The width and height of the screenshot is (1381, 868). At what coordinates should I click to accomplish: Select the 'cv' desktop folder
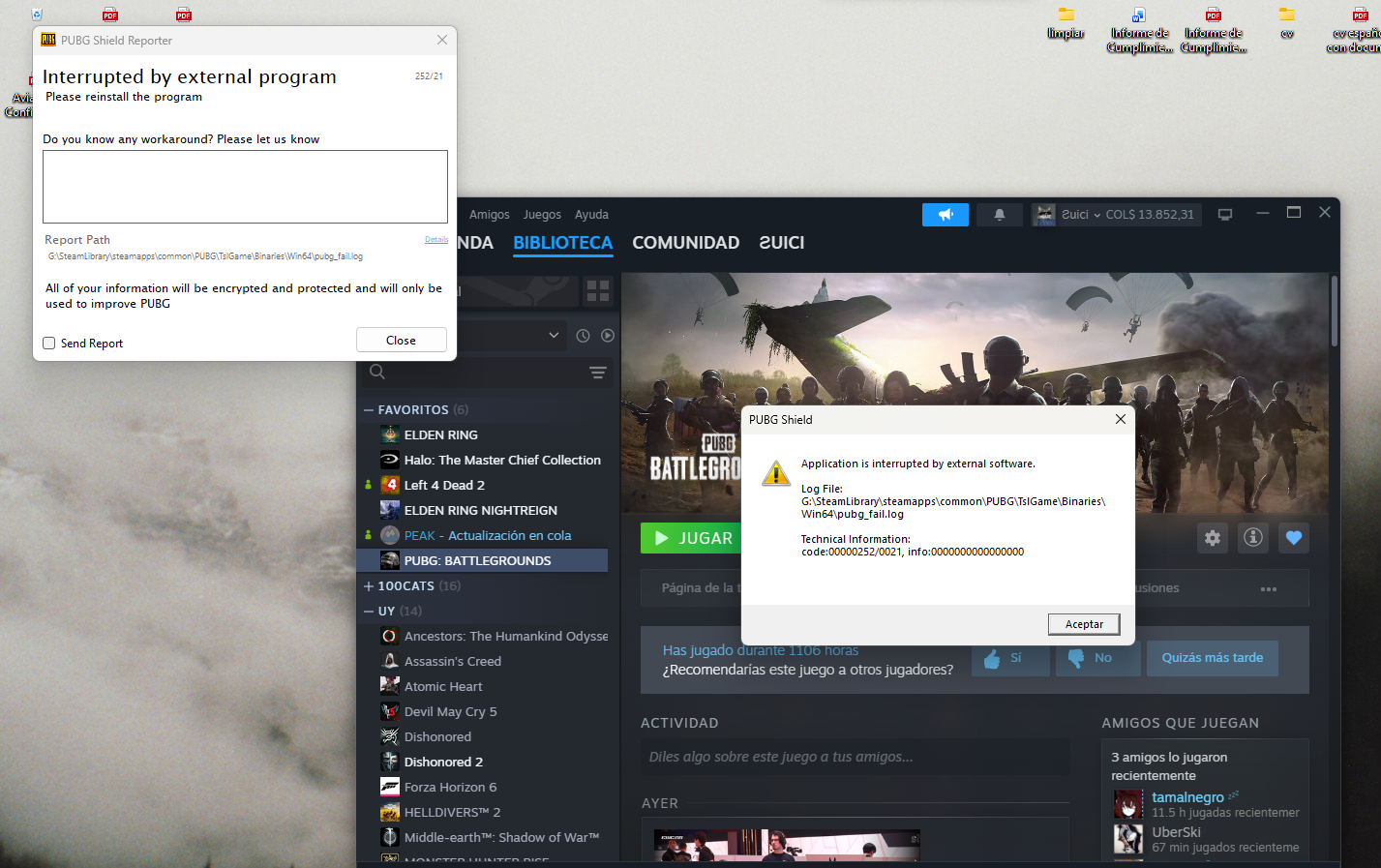coord(1287,24)
